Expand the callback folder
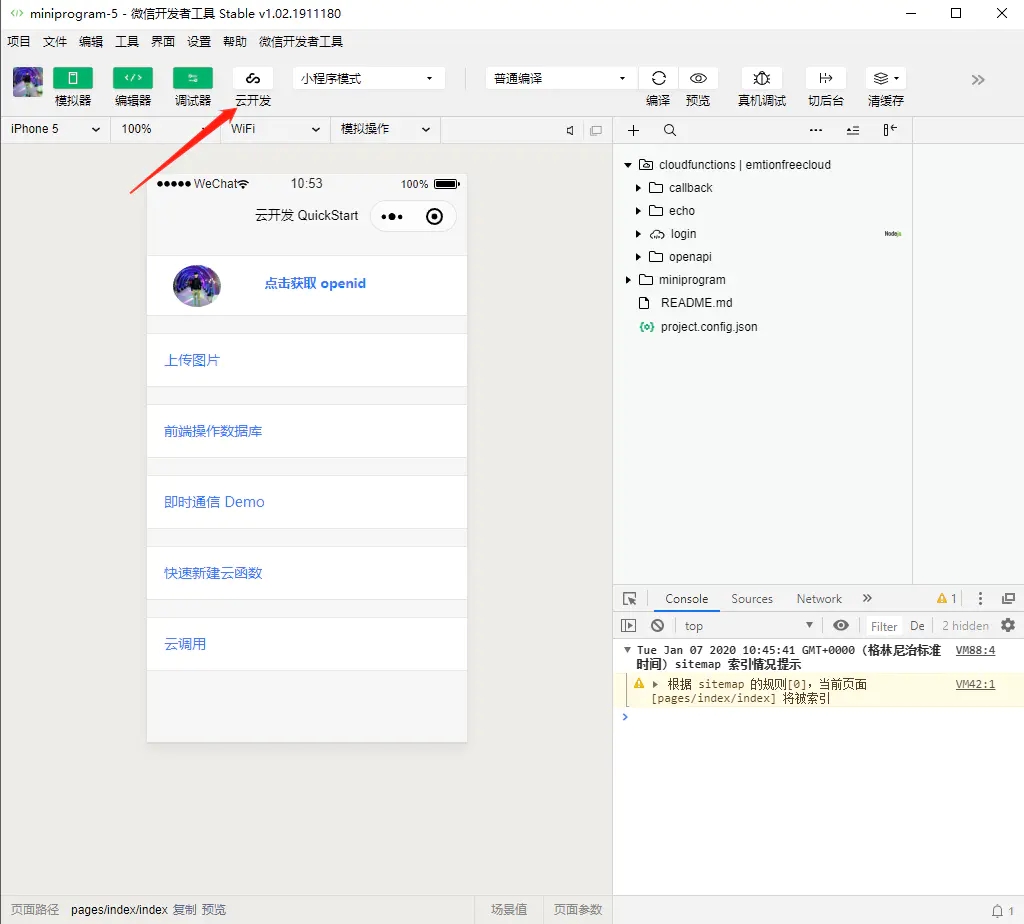Image resolution: width=1024 pixels, height=924 pixels. tap(638, 188)
